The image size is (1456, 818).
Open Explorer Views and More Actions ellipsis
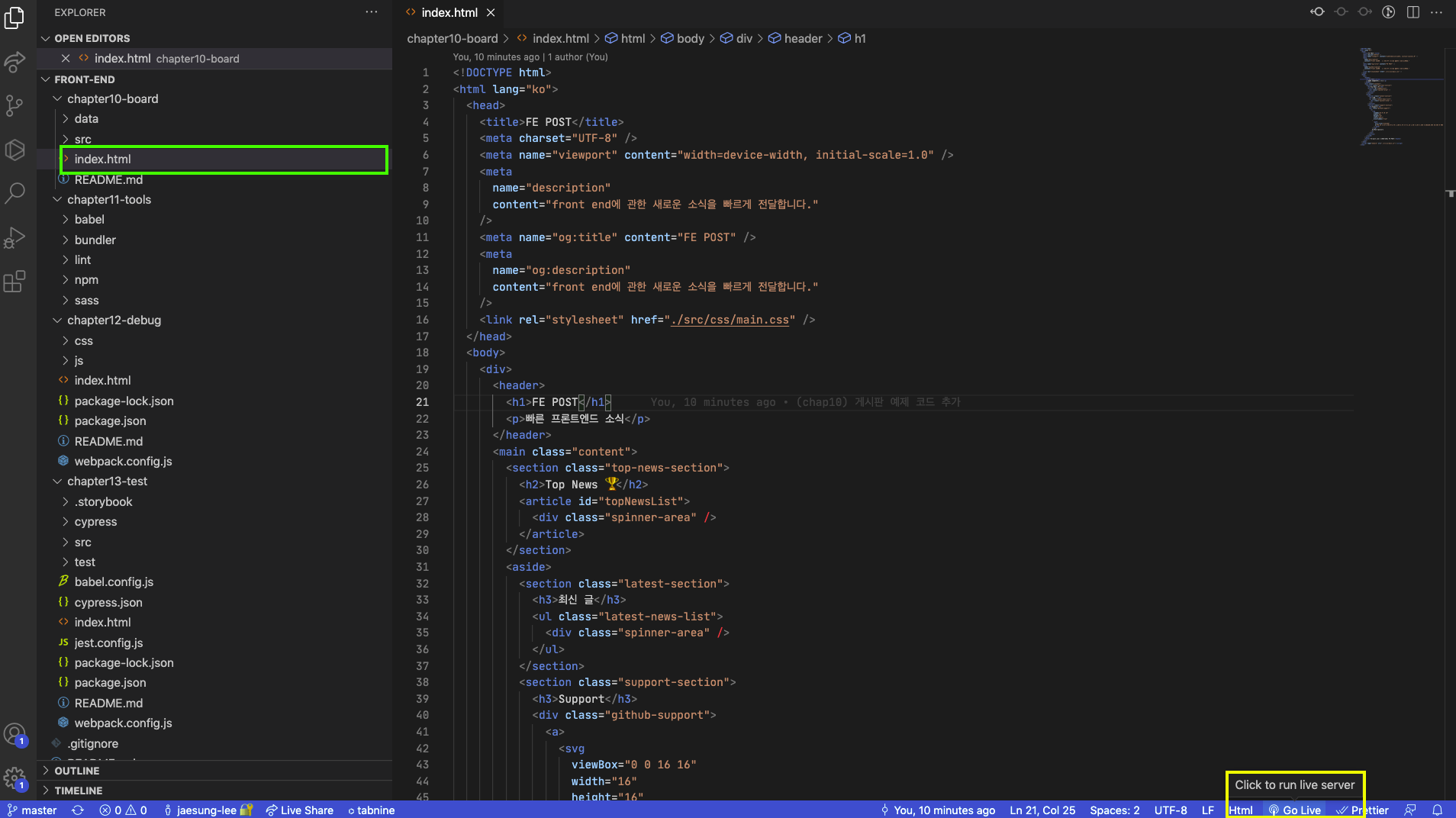click(x=372, y=12)
